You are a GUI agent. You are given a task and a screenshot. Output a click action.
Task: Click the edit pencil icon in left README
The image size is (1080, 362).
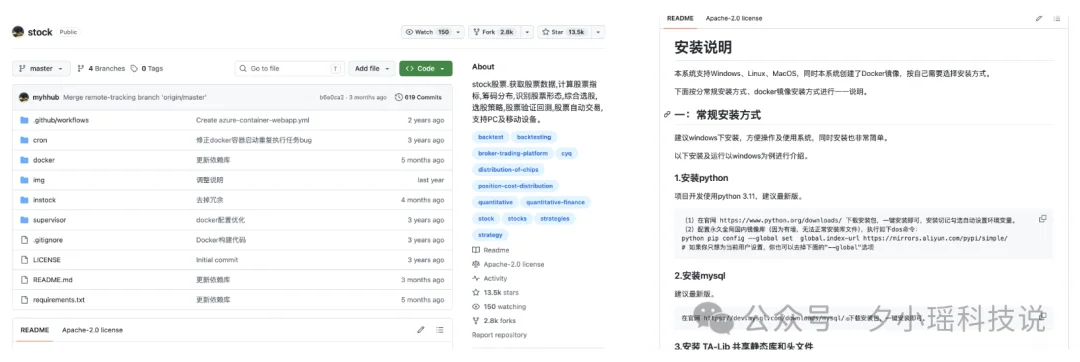point(421,330)
